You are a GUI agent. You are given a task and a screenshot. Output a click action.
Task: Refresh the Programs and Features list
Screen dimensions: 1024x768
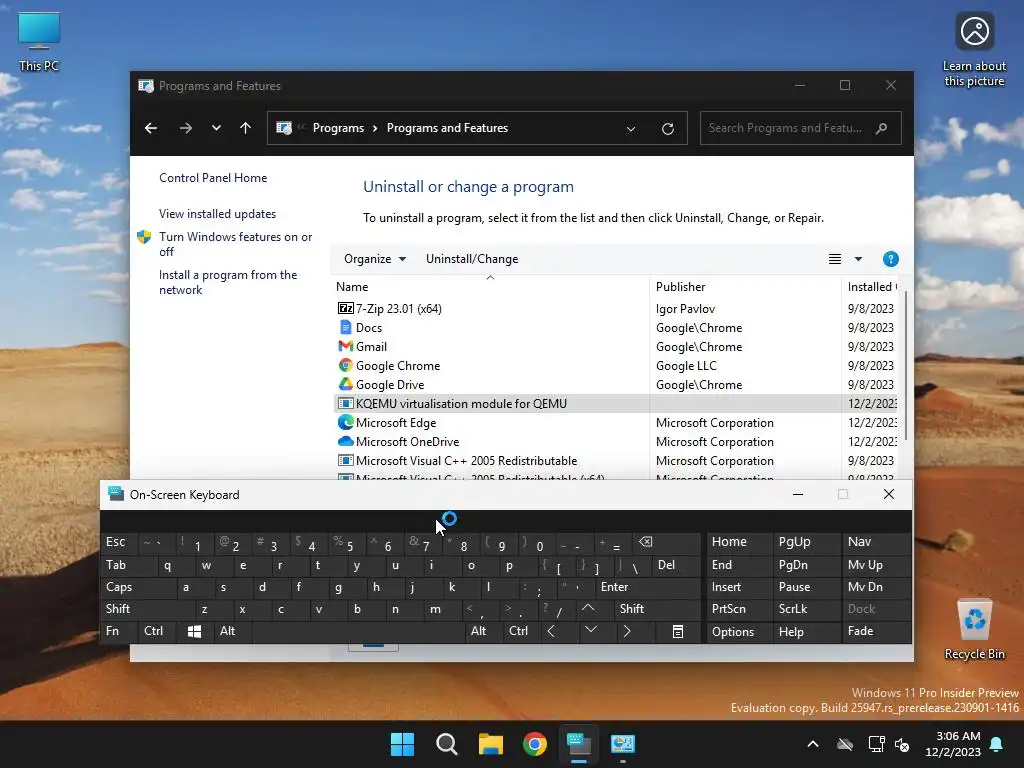tap(667, 129)
